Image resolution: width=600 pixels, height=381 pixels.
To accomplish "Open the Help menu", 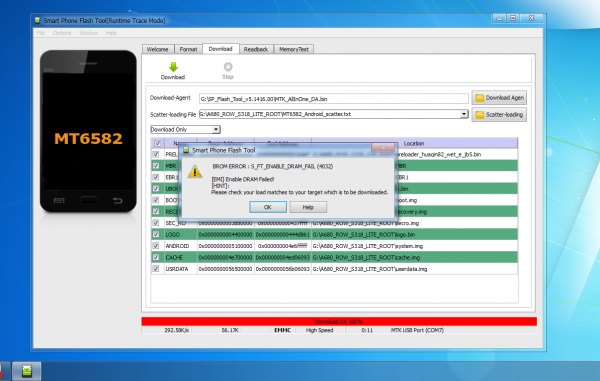I will click(x=111, y=33).
